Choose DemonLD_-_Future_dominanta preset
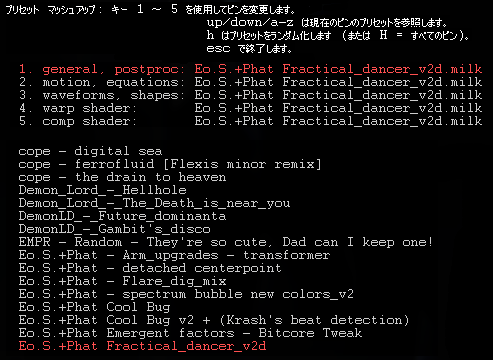This screenshot has width=493, height=360. (122, 216)
